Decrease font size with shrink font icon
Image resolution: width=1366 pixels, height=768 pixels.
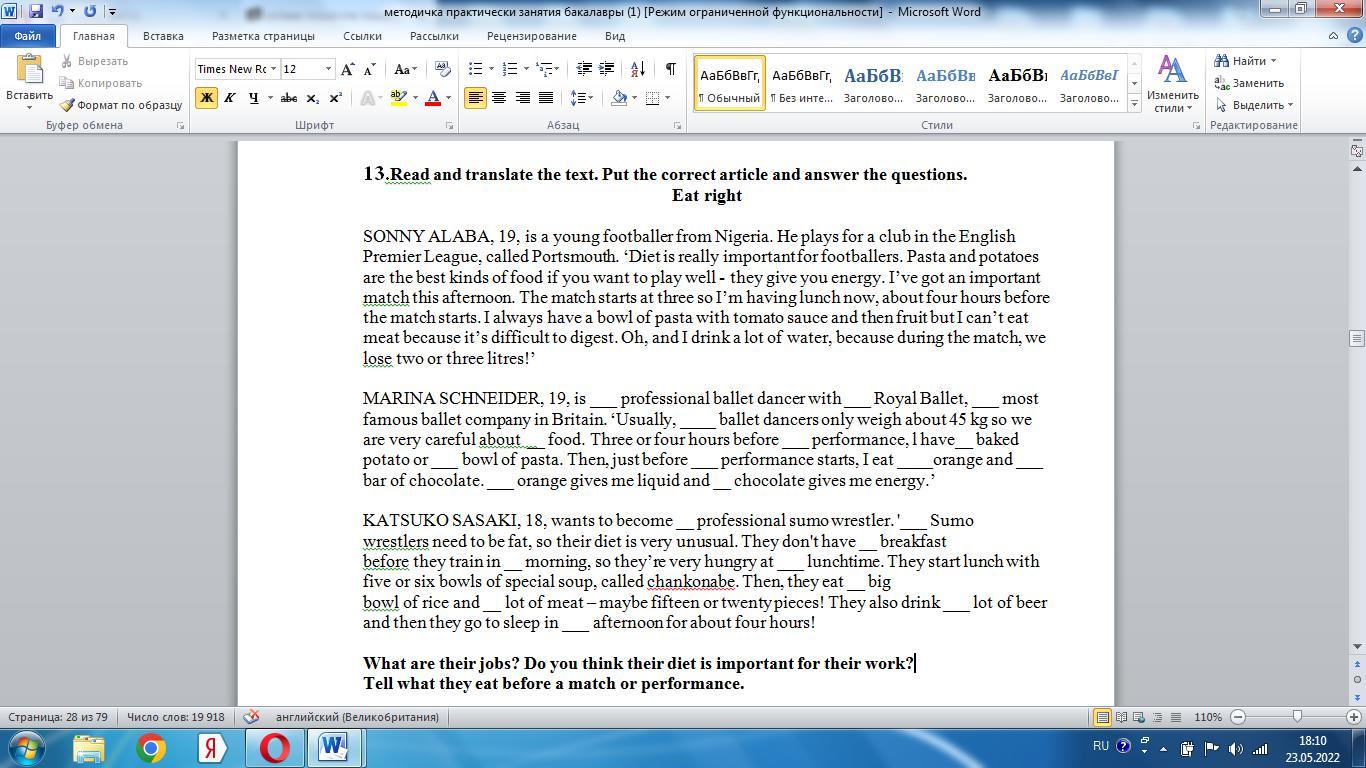point(369,69)
